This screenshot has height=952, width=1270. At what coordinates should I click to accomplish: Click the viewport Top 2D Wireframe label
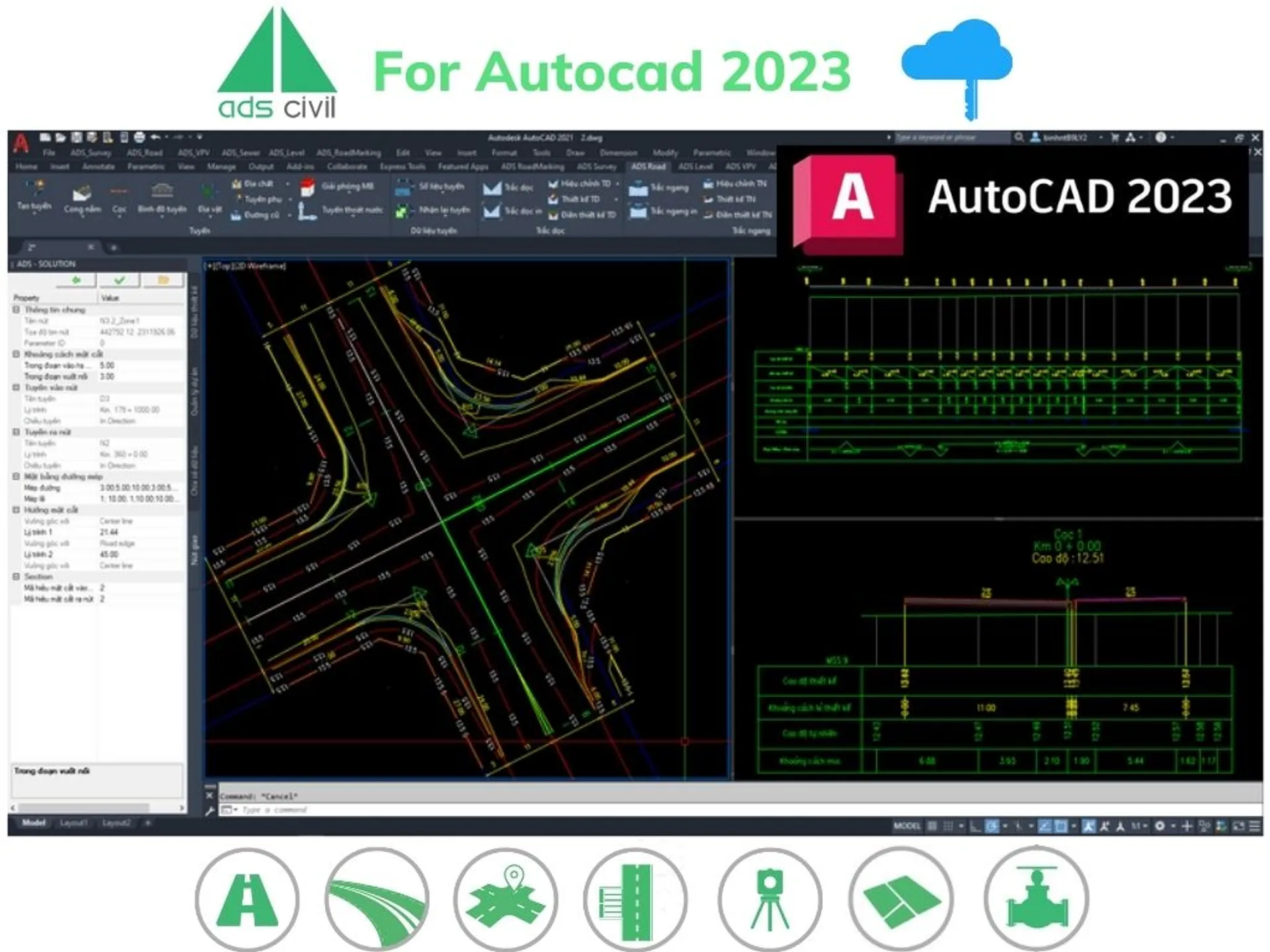point(246,266)
